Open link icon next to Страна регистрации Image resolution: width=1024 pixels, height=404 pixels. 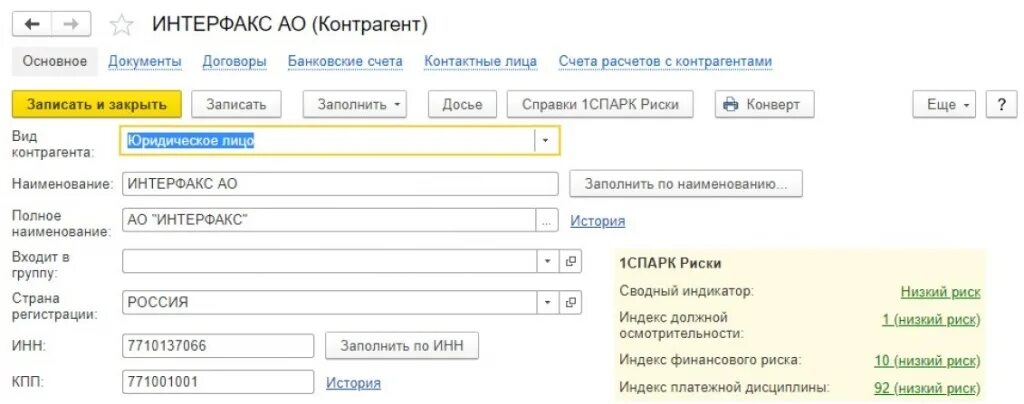(x=570, y=302)
